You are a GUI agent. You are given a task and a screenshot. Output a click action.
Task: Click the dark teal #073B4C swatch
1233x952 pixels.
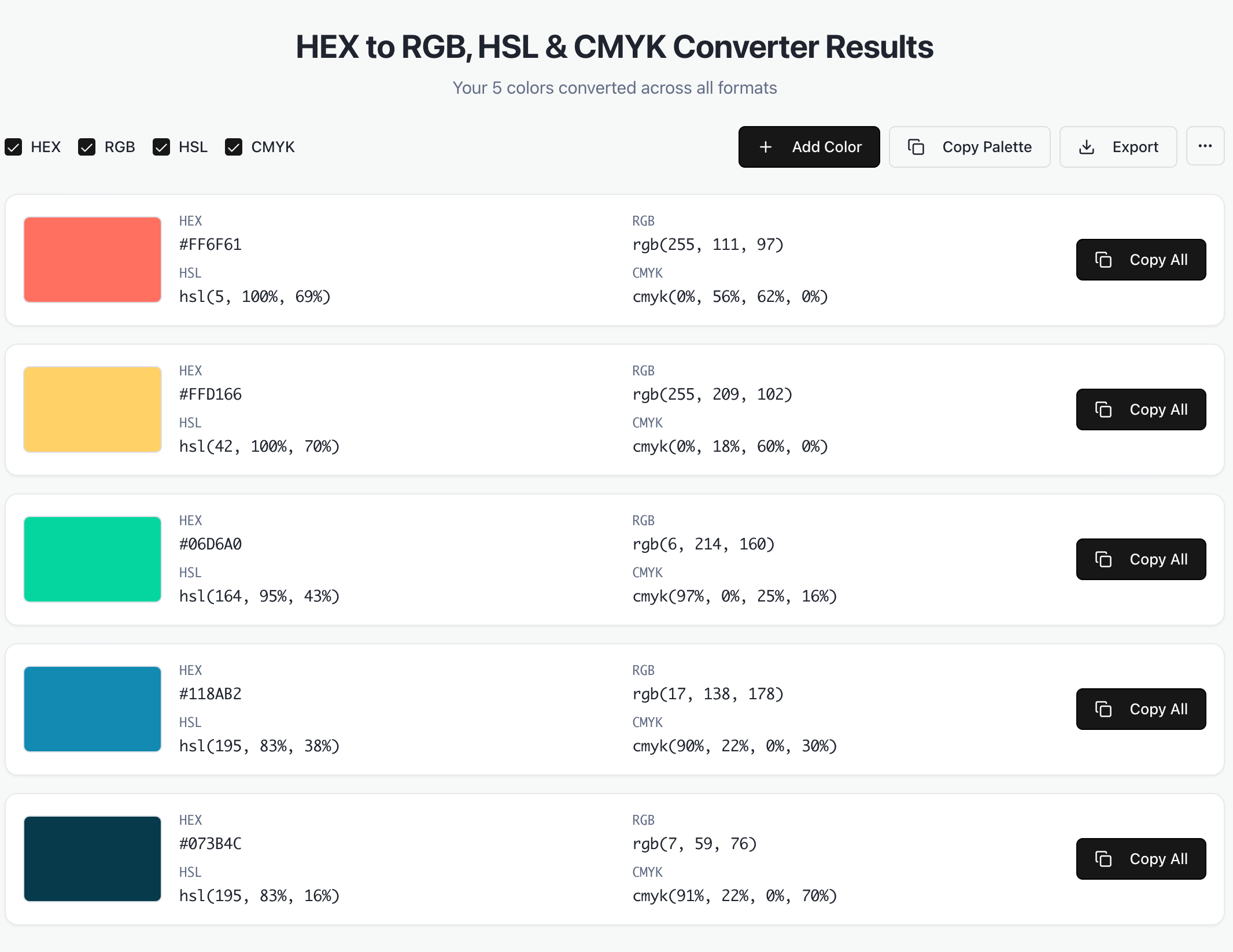click(93, 859)
